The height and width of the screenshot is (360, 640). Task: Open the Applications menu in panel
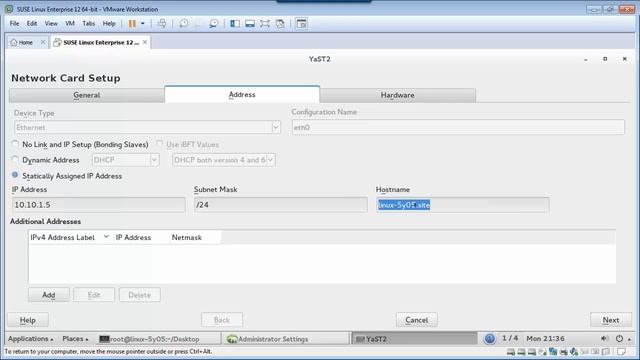click(x=31, y=339)
